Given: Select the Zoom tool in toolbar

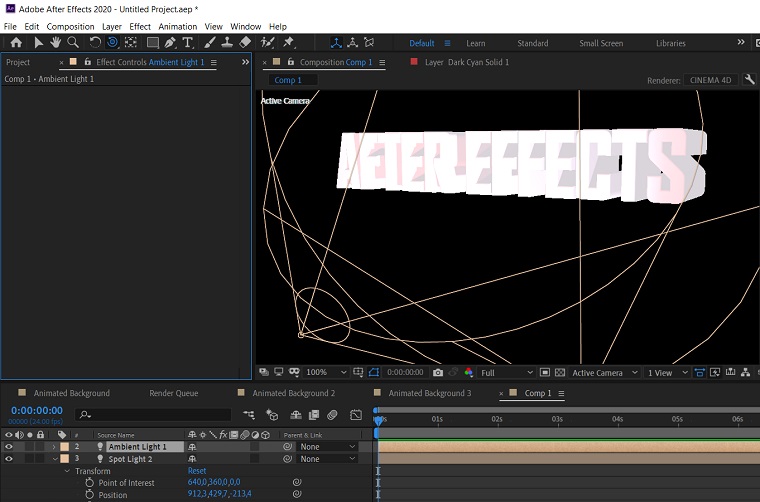Looking at the screenshot, I should click(x=74, y=43).
